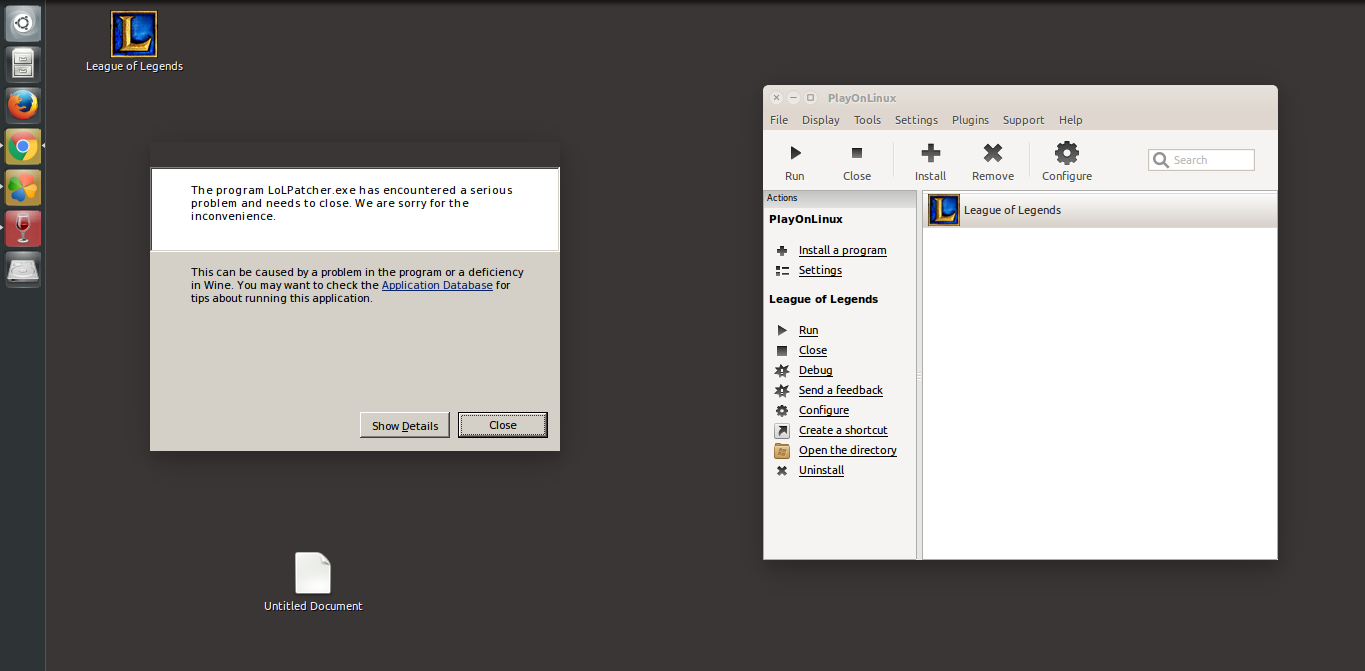Click the Install plus icon in toolbar
The height and width of the screenshot is (671, 1365).
(930, 153)
